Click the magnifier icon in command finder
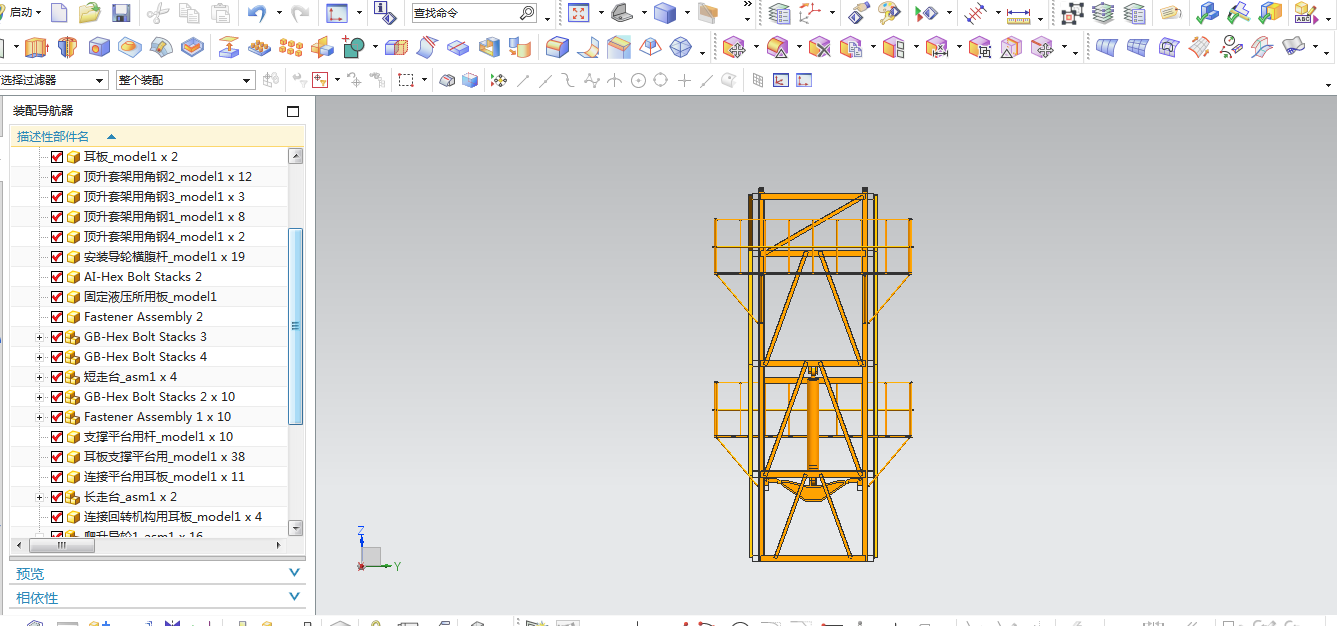This screenshot has height=626, width=1337. coord(527,14)
